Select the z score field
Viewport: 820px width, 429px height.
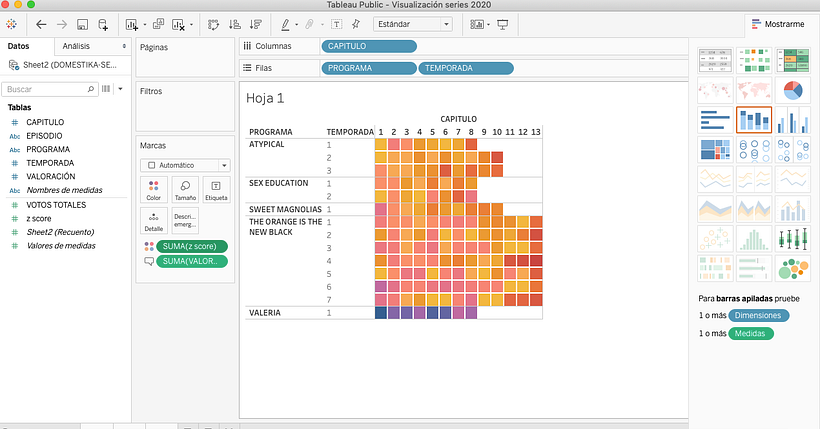(39, 218)
